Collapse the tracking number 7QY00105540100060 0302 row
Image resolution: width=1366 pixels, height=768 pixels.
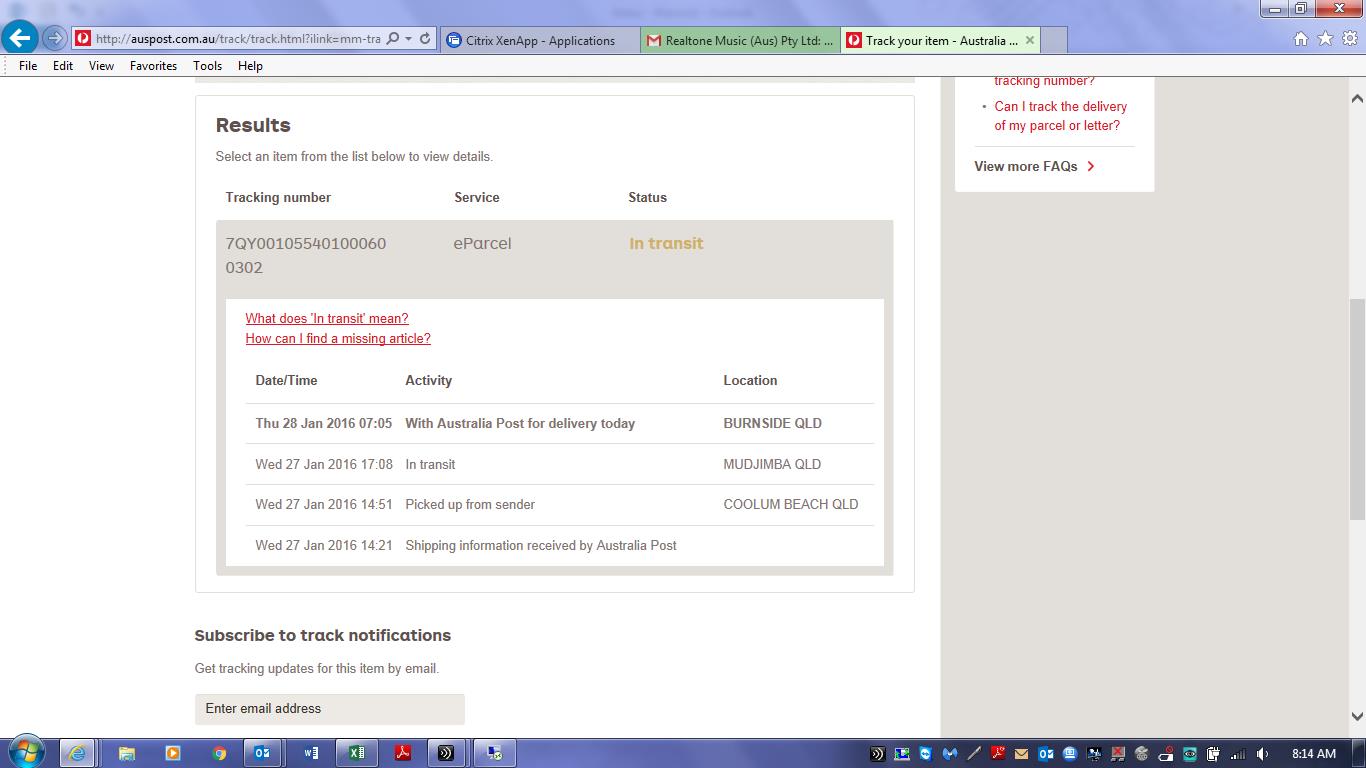[305, 255]
